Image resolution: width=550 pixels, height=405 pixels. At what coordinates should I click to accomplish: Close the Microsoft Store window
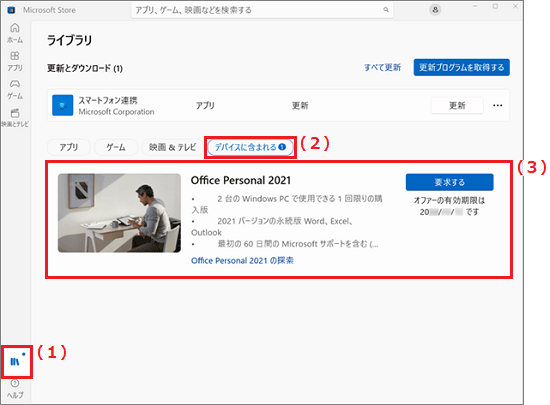click(x=515, y=6)
